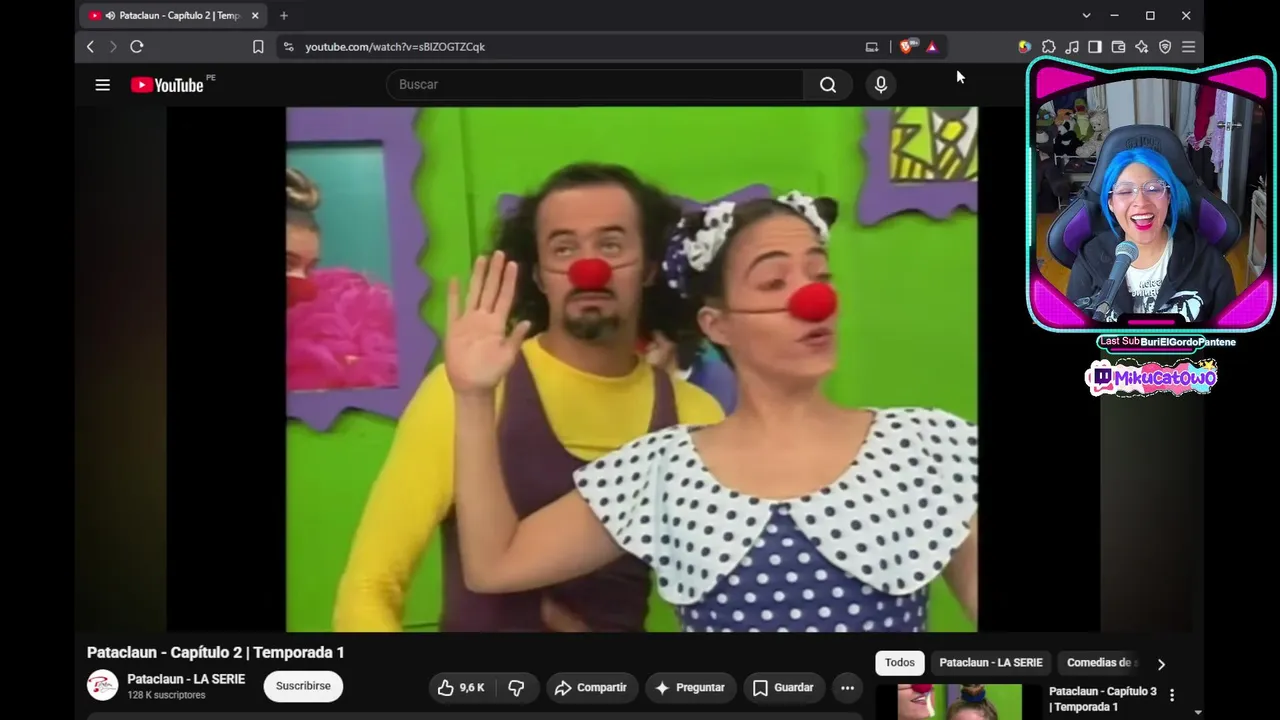The image size is (1280, 720).
Task: Click the video player to pause
Action: [x=632, y=369]
